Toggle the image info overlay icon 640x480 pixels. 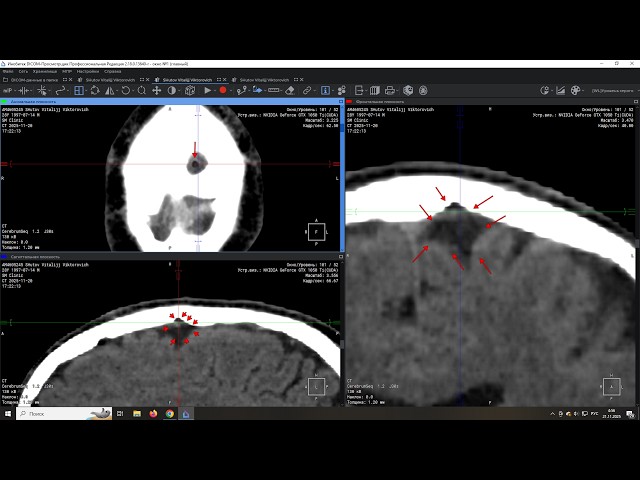pyautogui.click(x=325, y=91)
